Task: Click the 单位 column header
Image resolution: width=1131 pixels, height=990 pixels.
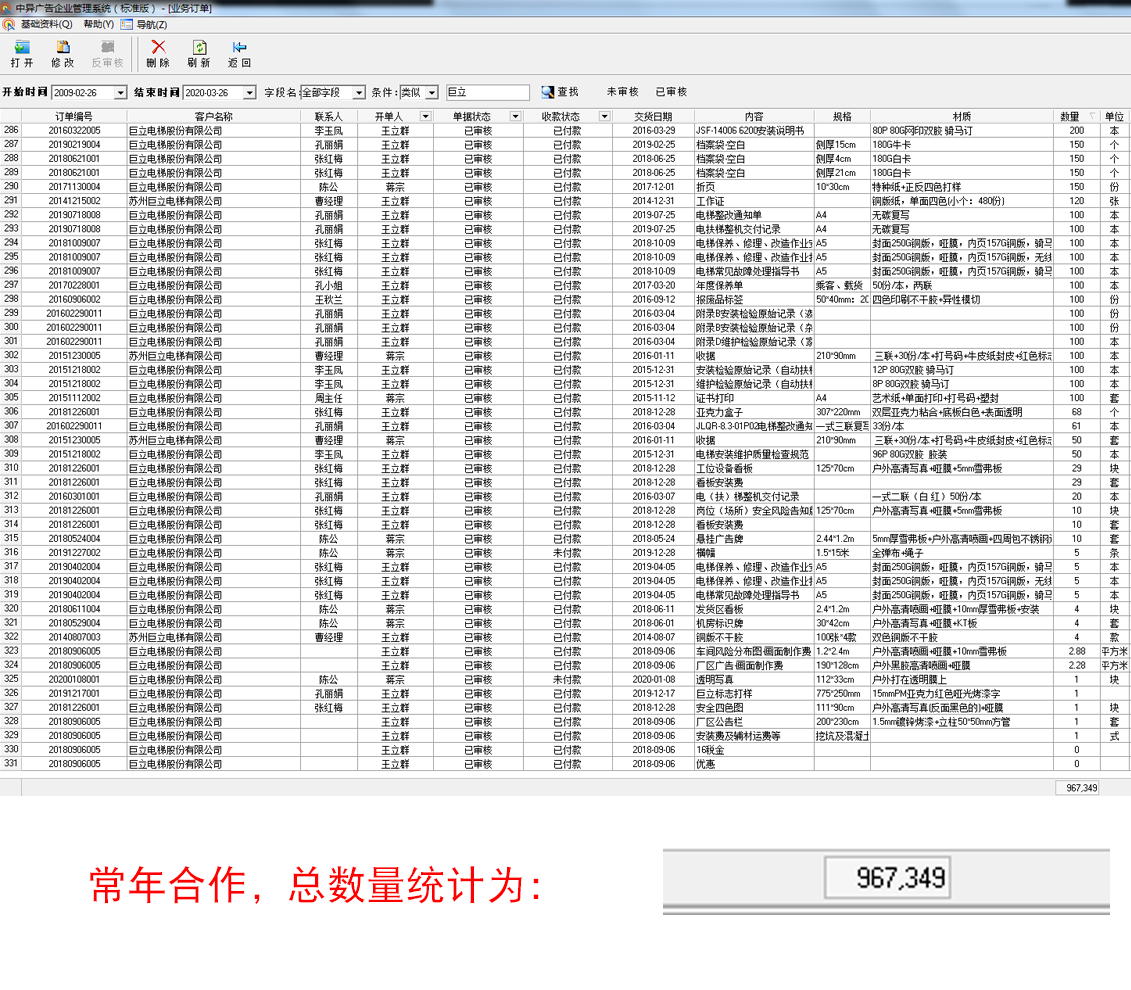Action: pyautogui.click(x=1114, y=116)
